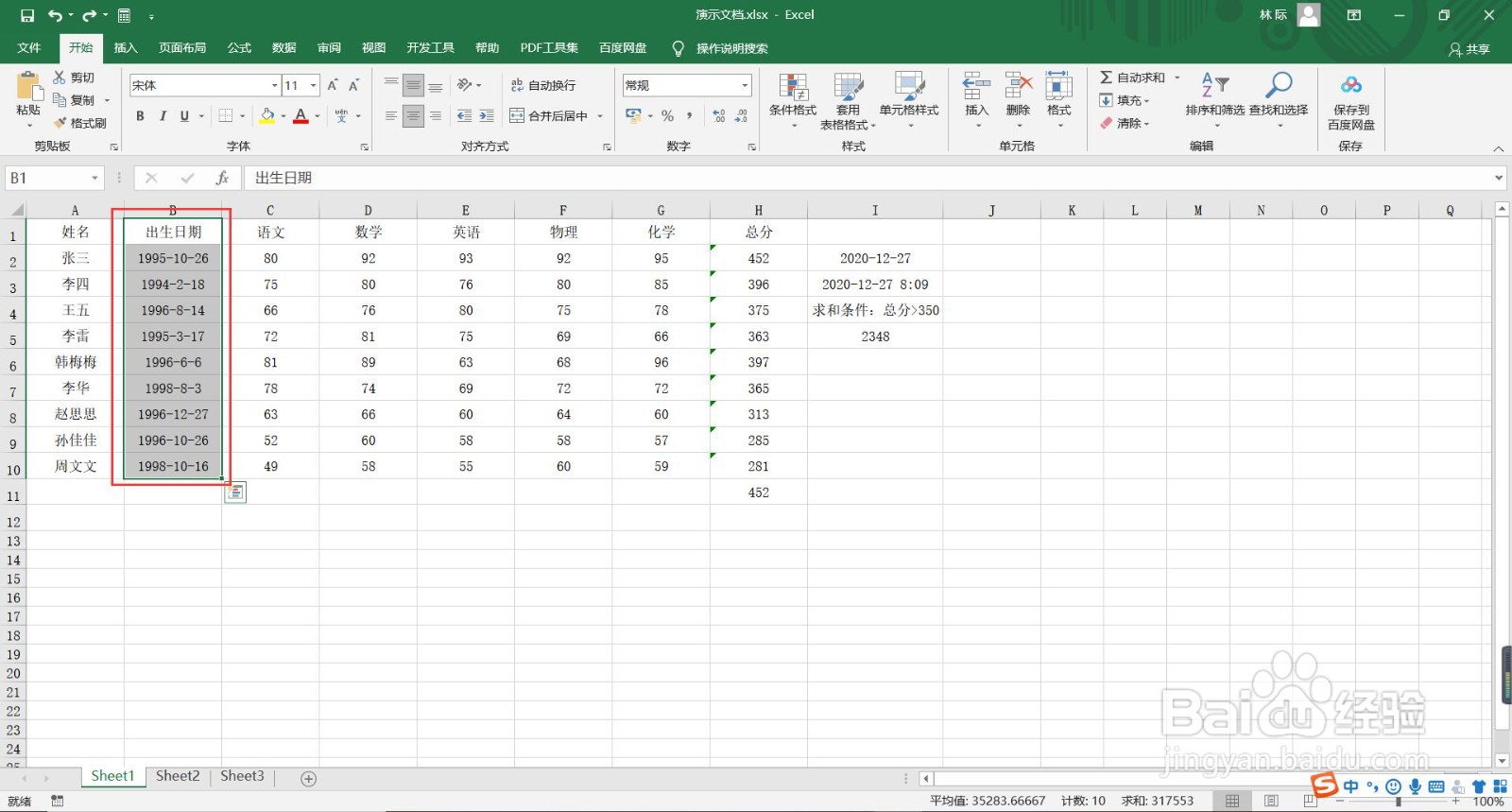1512x812 pixels.
Task: Click the search box (操作说明搜索)
Action: point(731,48)
